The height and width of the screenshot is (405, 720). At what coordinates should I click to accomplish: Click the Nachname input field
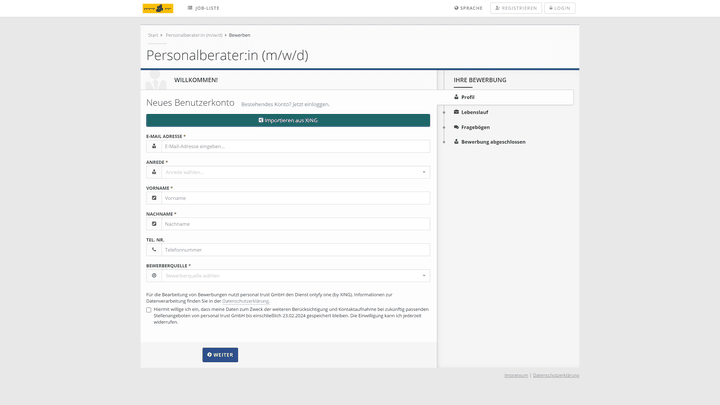(x=296, y=224)
